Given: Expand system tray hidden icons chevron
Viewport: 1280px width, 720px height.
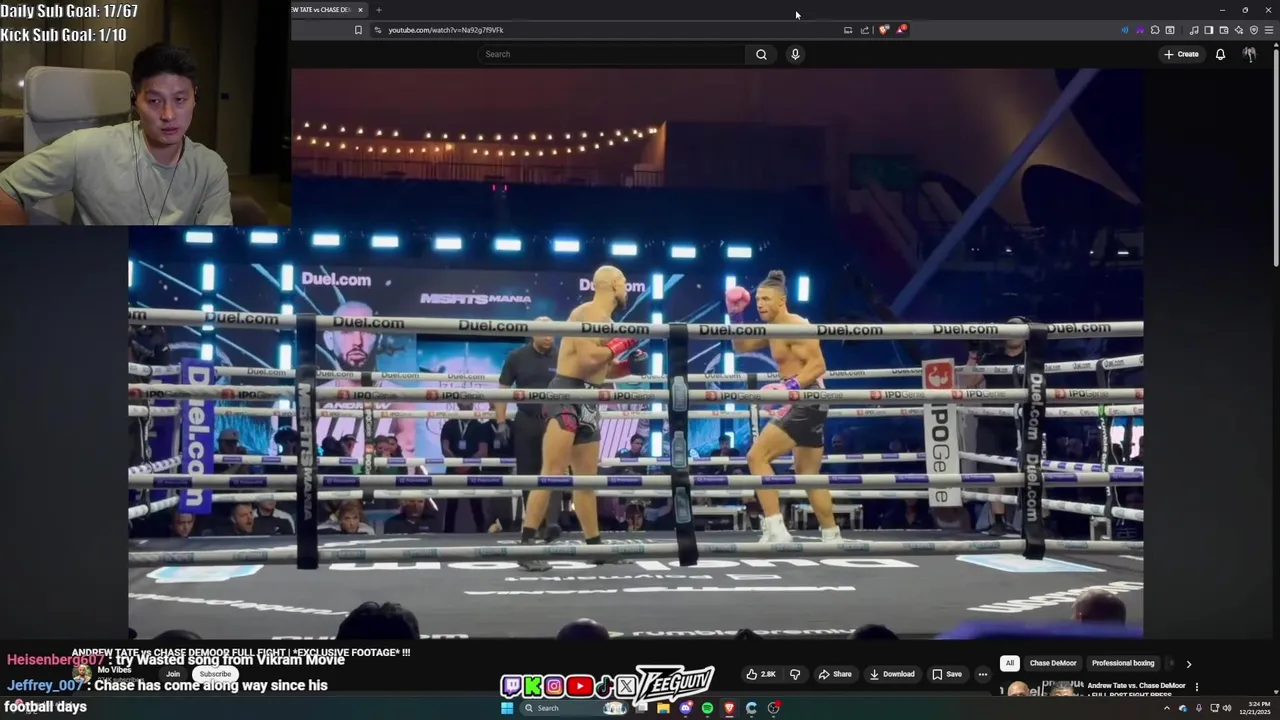Looking at the screenshot, I should tap(1166, 708).
